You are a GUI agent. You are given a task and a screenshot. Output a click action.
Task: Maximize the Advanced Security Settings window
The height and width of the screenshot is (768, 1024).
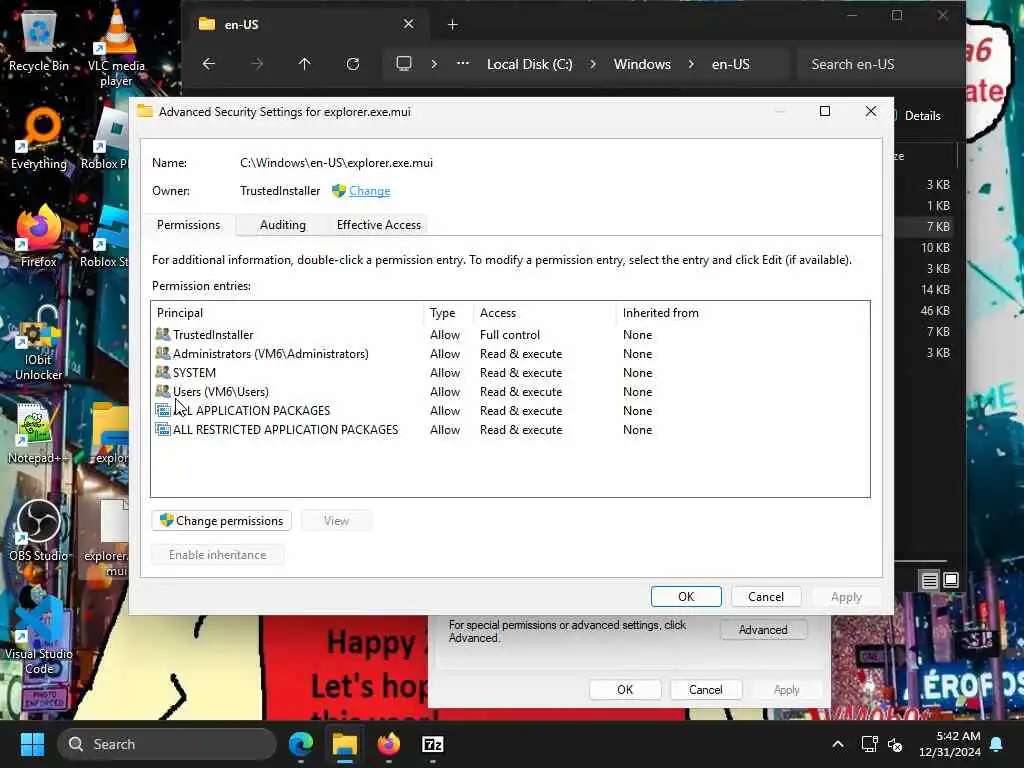pyautogui.click(x=825, y=112)
